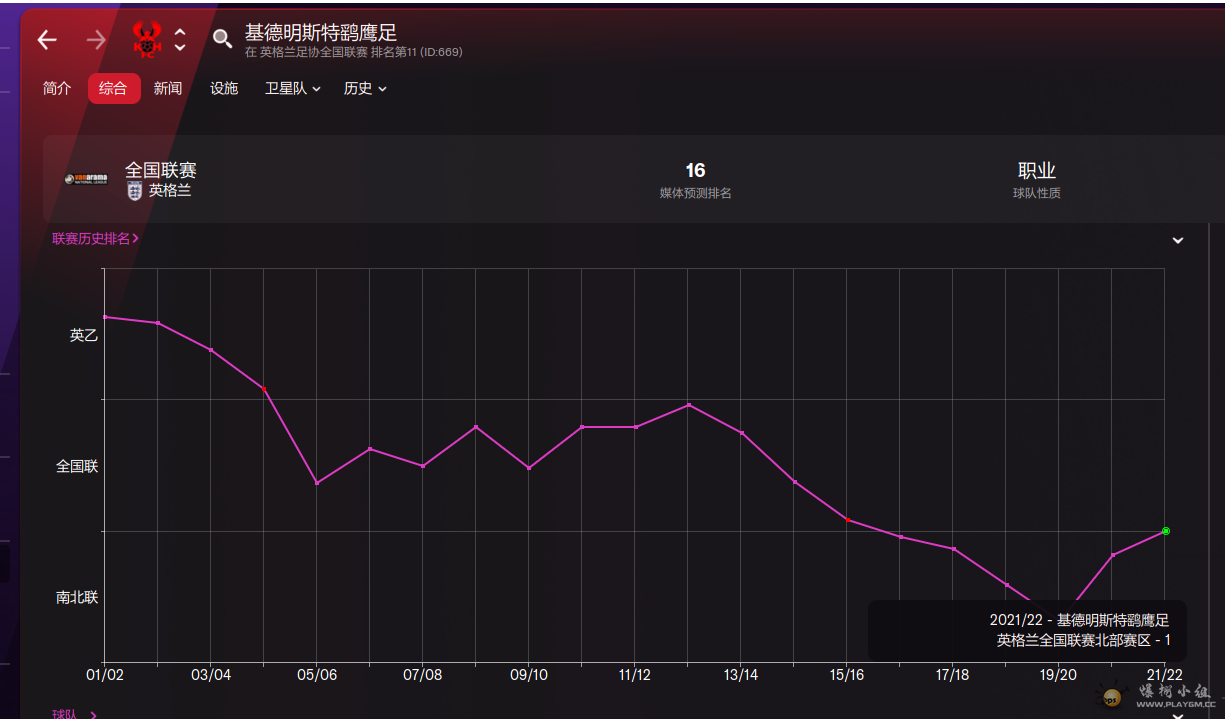Expand the 历史 dropdown menu
Image resolution: width=1225 pixels, height=719 pixels.
(365, 89)
